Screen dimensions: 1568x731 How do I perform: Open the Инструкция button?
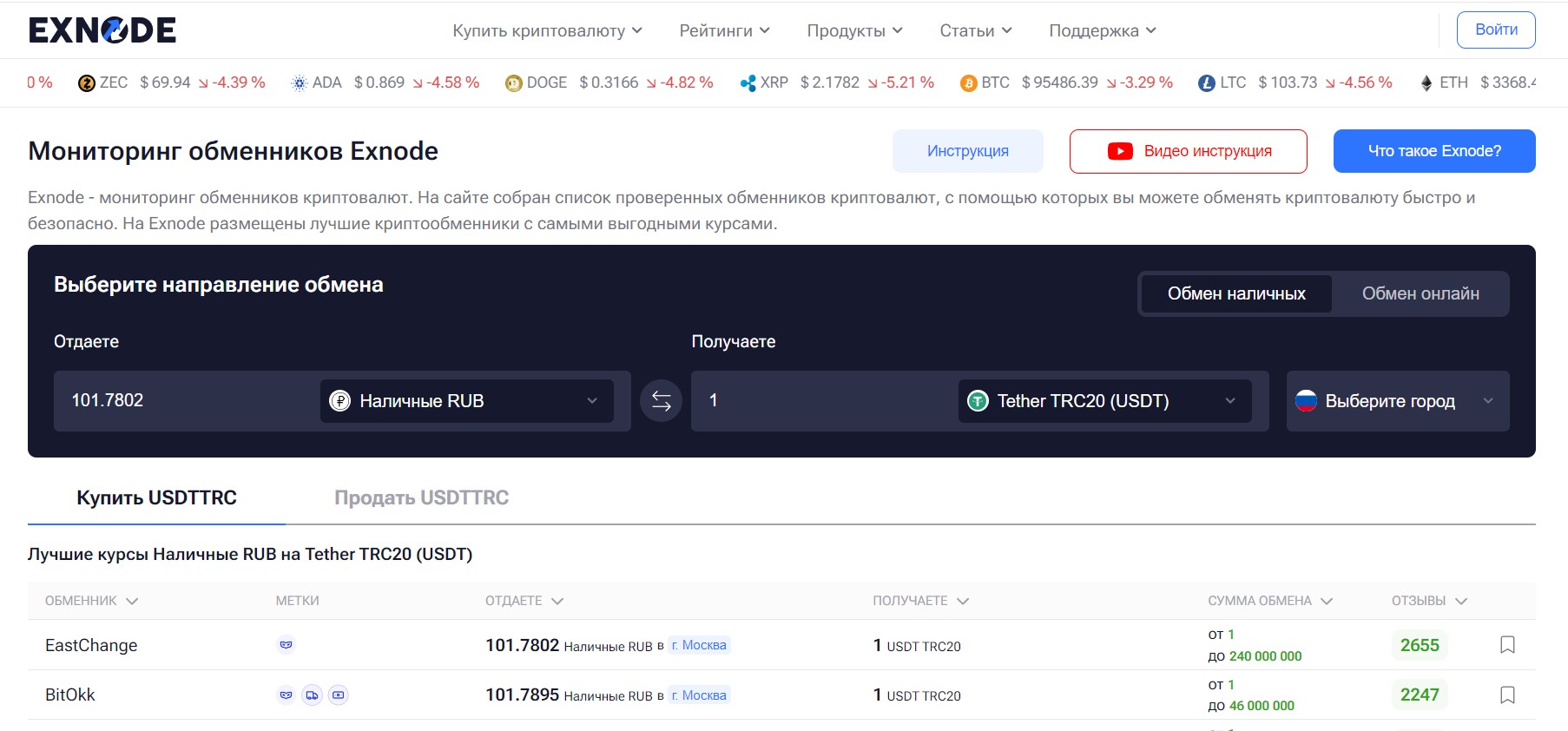968,151
